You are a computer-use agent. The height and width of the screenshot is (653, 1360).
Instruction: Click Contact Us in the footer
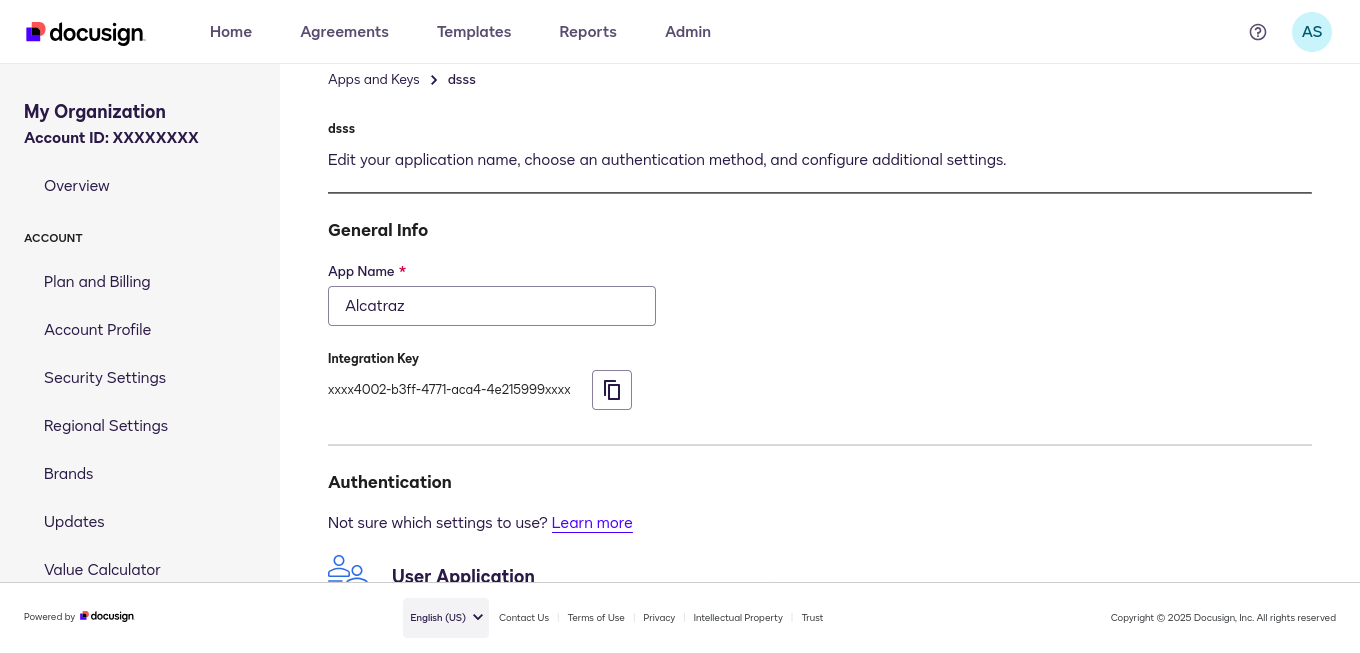523,617
